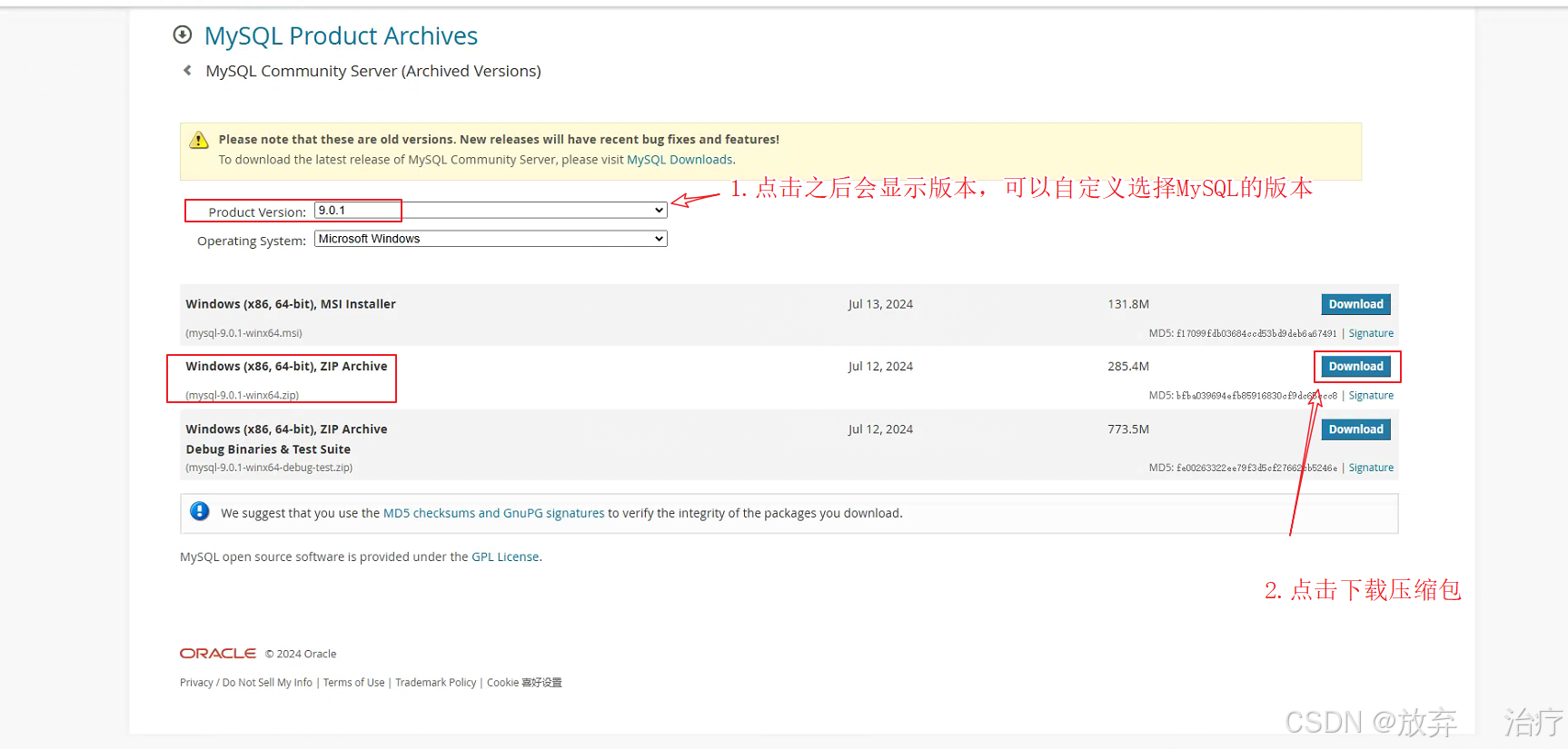Open Signature link for debug-test zip
This screenshot has height=749, width=1568.
click(x=1371, y=468)
